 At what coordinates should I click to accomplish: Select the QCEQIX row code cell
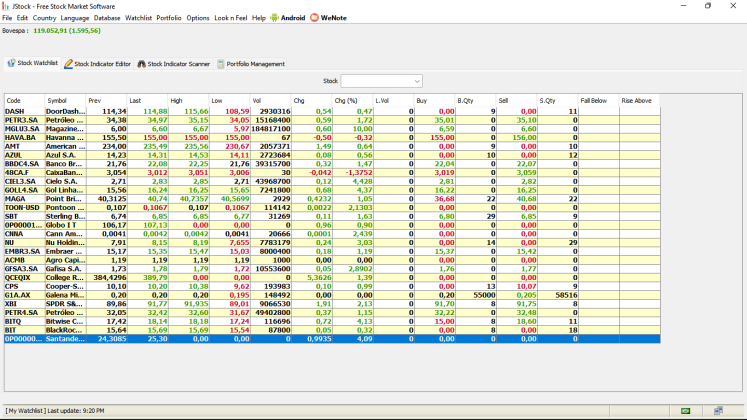tap(25, 278)
